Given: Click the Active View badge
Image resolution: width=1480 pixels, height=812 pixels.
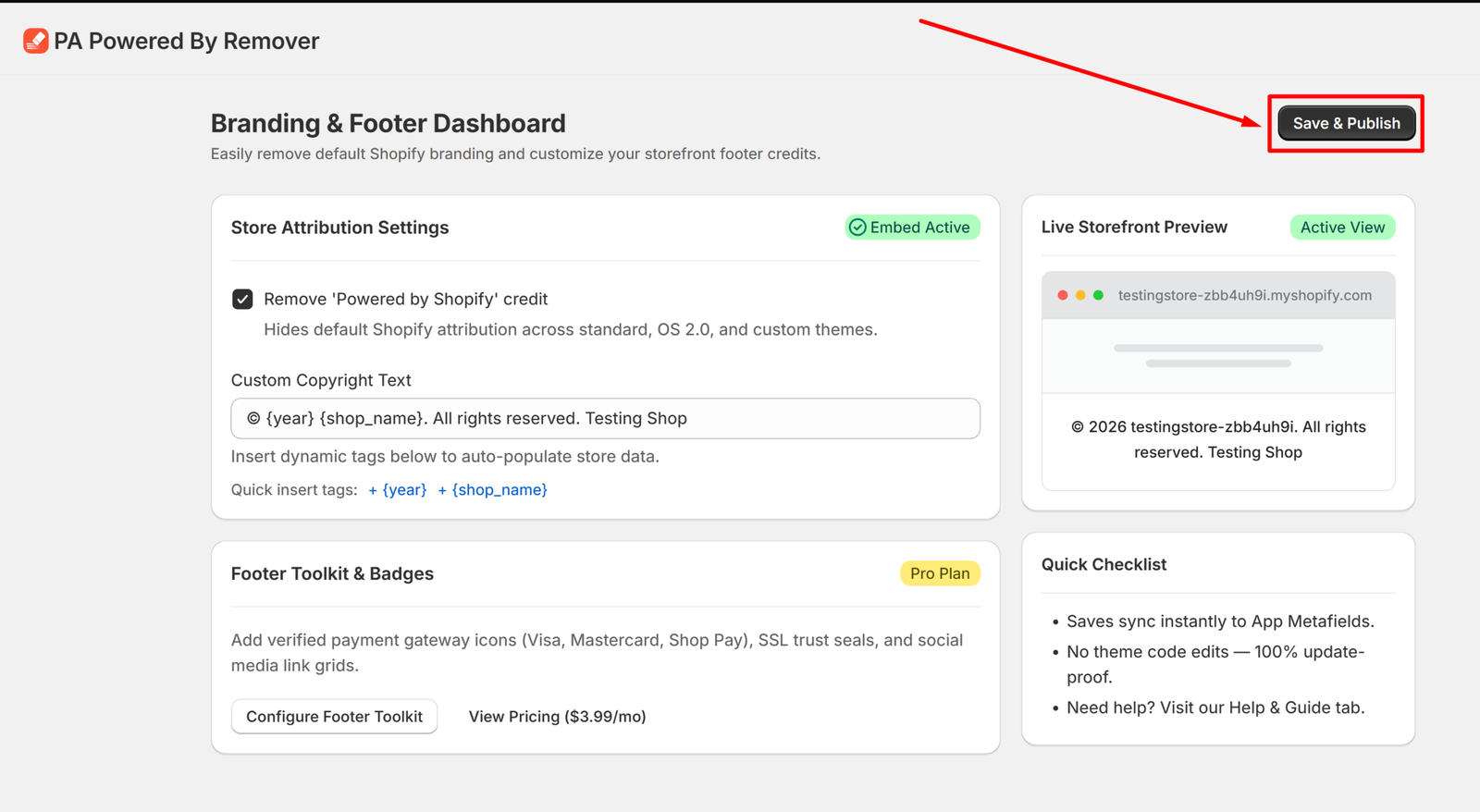Looking at the screenshot, I should coord(1342,228).
